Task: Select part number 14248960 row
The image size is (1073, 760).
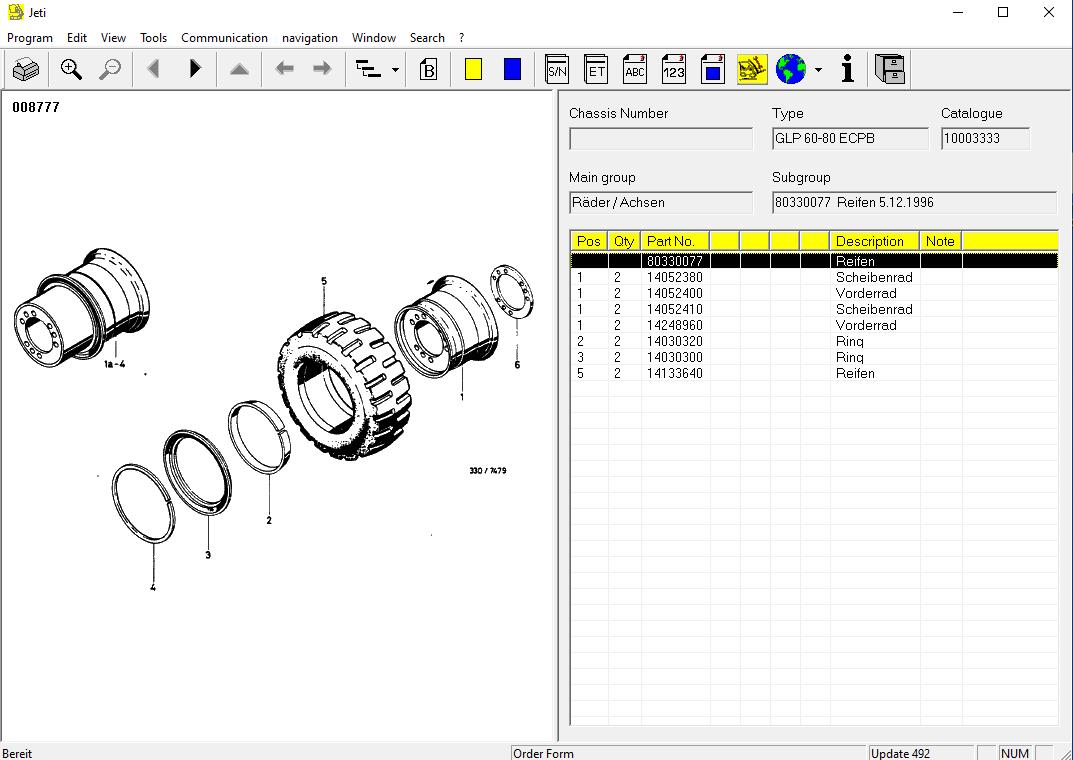Action: (x=814, y=325)
